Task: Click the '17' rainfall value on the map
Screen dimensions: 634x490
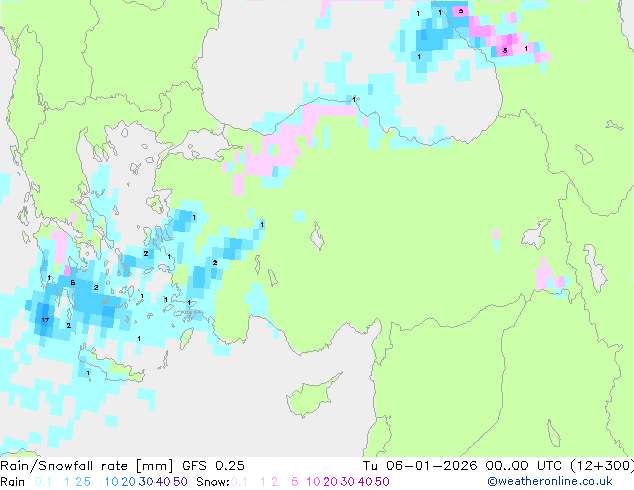Action: pos(45,320)
